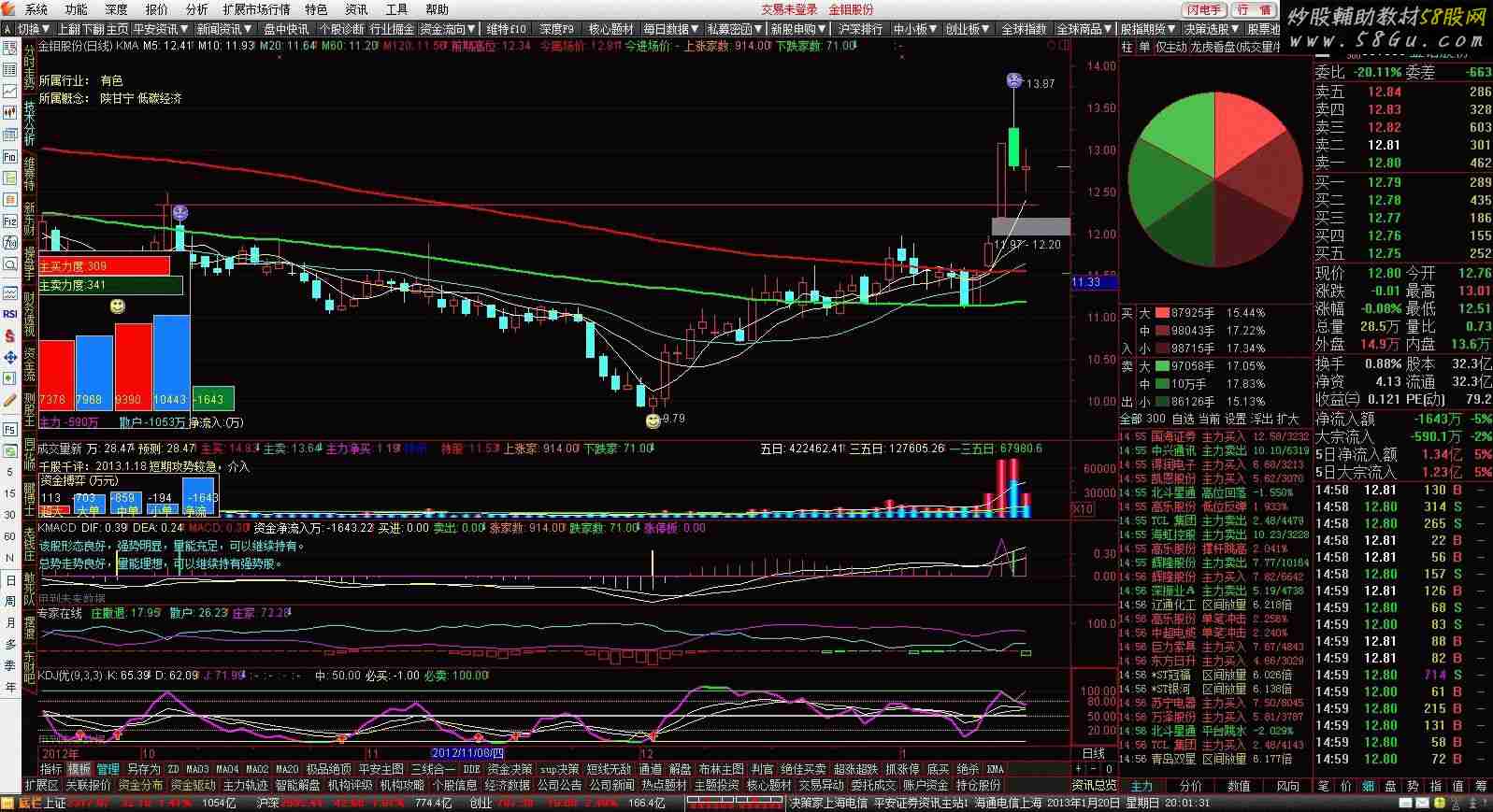Viewport: 1493px width, 812px height.
Task: Expand the 切换 dropdown
Action: tap(34, 29)
